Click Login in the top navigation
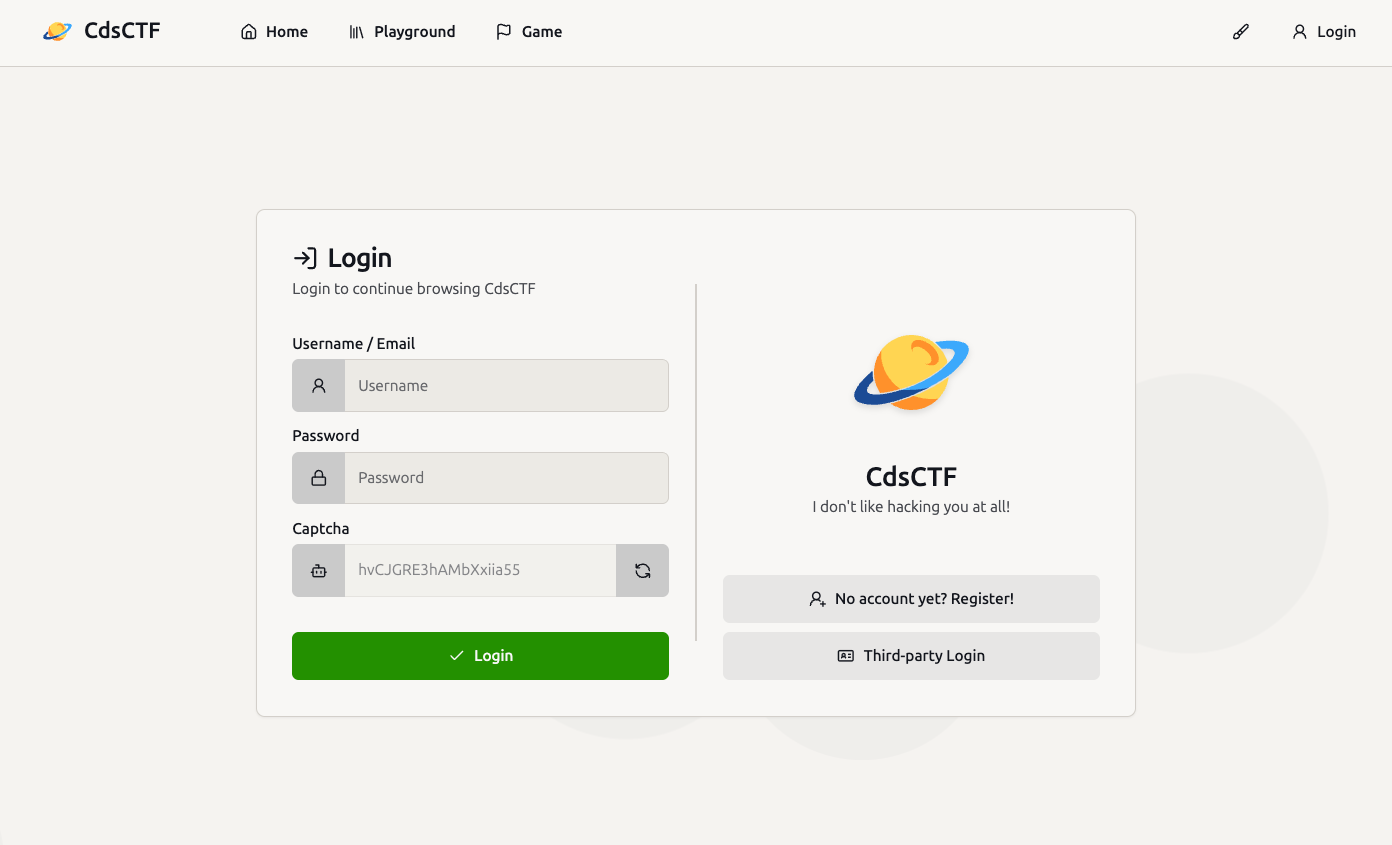This screenshot has height=845, width=1392. [x=1324, y=32]
